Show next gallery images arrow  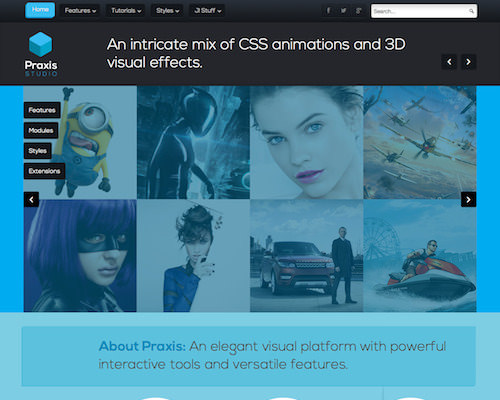[x=468, y=199]
